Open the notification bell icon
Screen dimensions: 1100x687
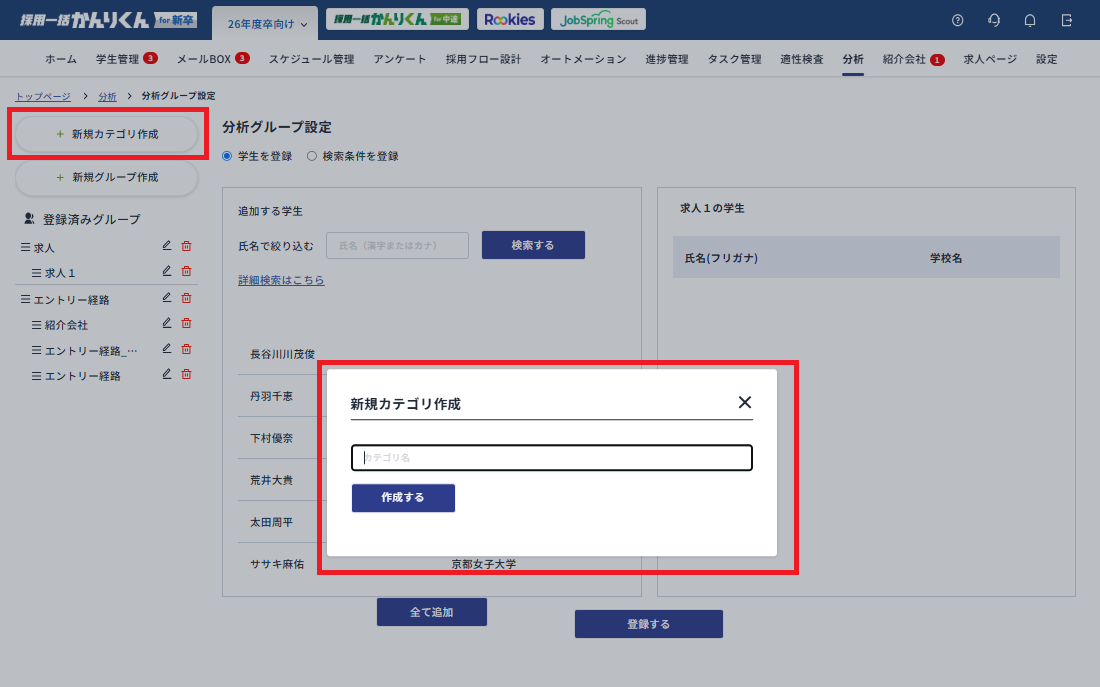[1029, 19]
